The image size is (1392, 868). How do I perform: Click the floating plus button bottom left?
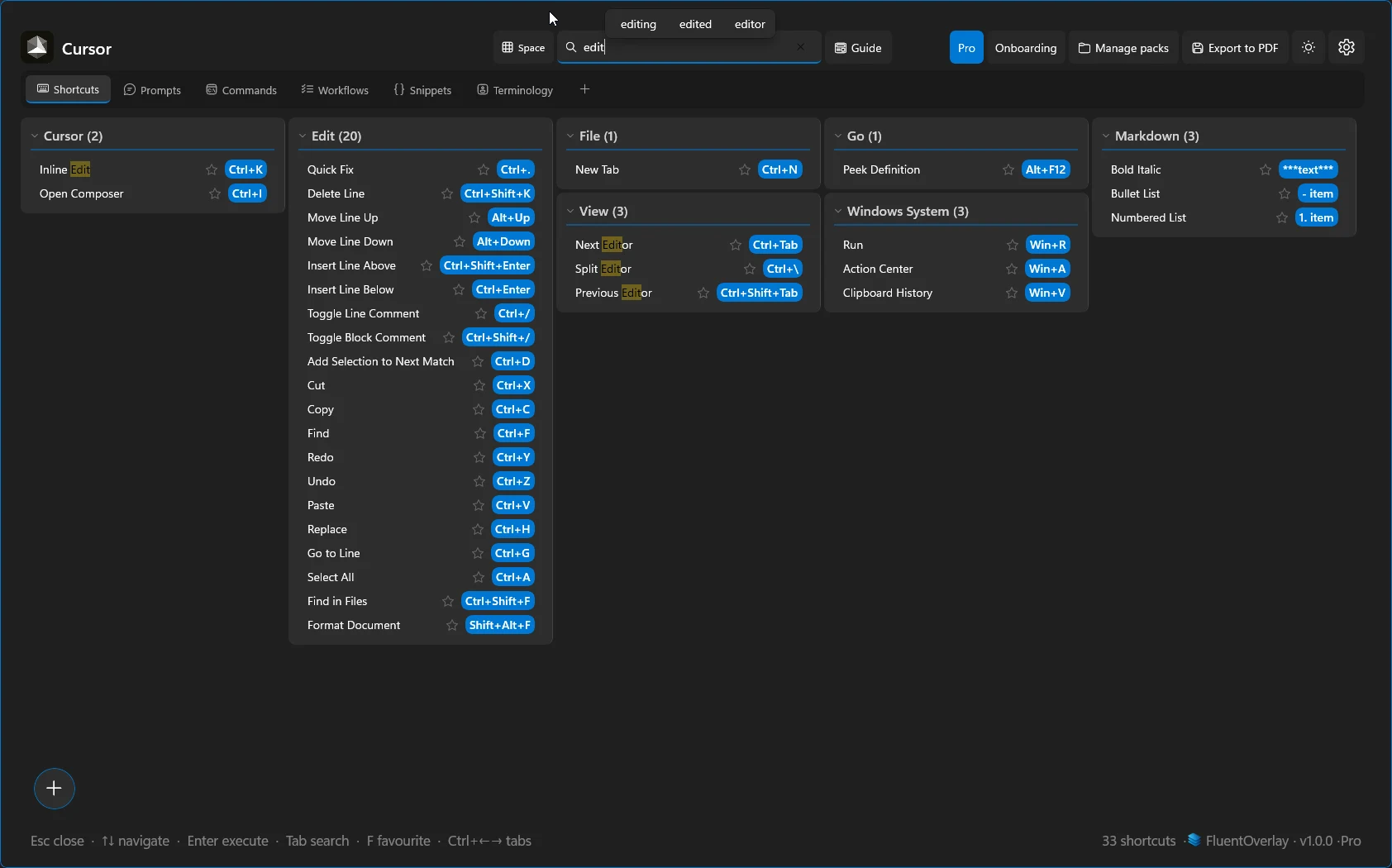pyautogui.click(x=54, y=788)
